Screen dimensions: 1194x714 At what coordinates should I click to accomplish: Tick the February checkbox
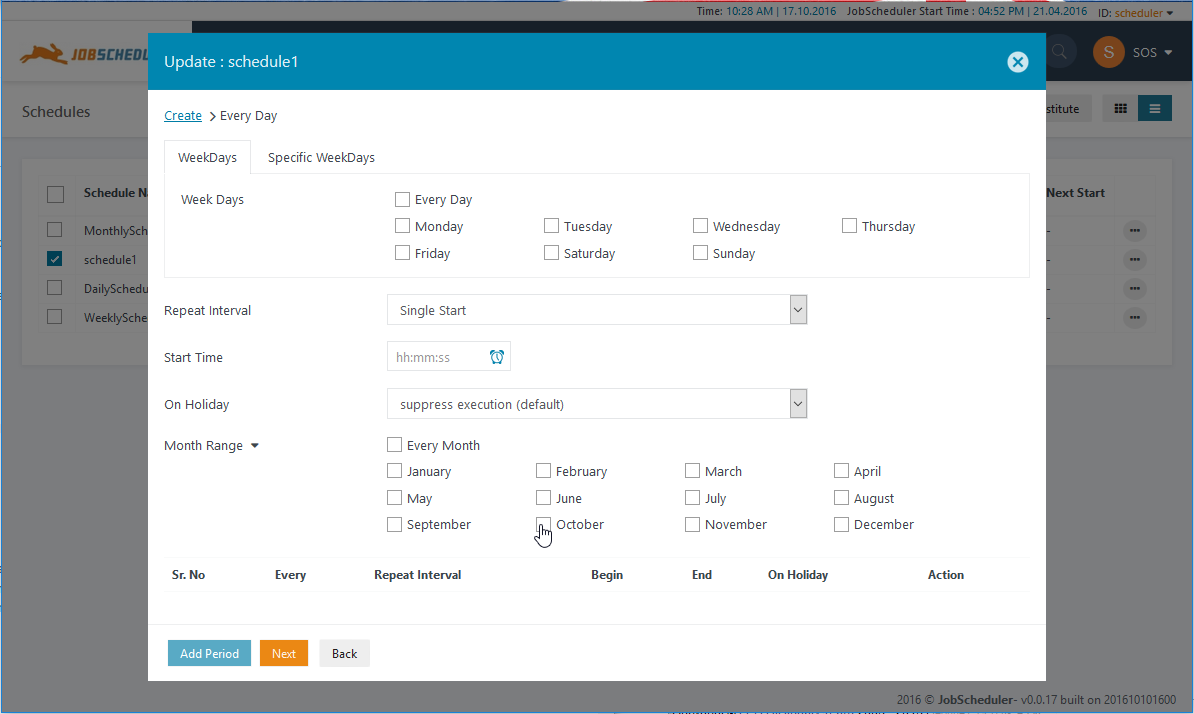click(x=543, y=471)
